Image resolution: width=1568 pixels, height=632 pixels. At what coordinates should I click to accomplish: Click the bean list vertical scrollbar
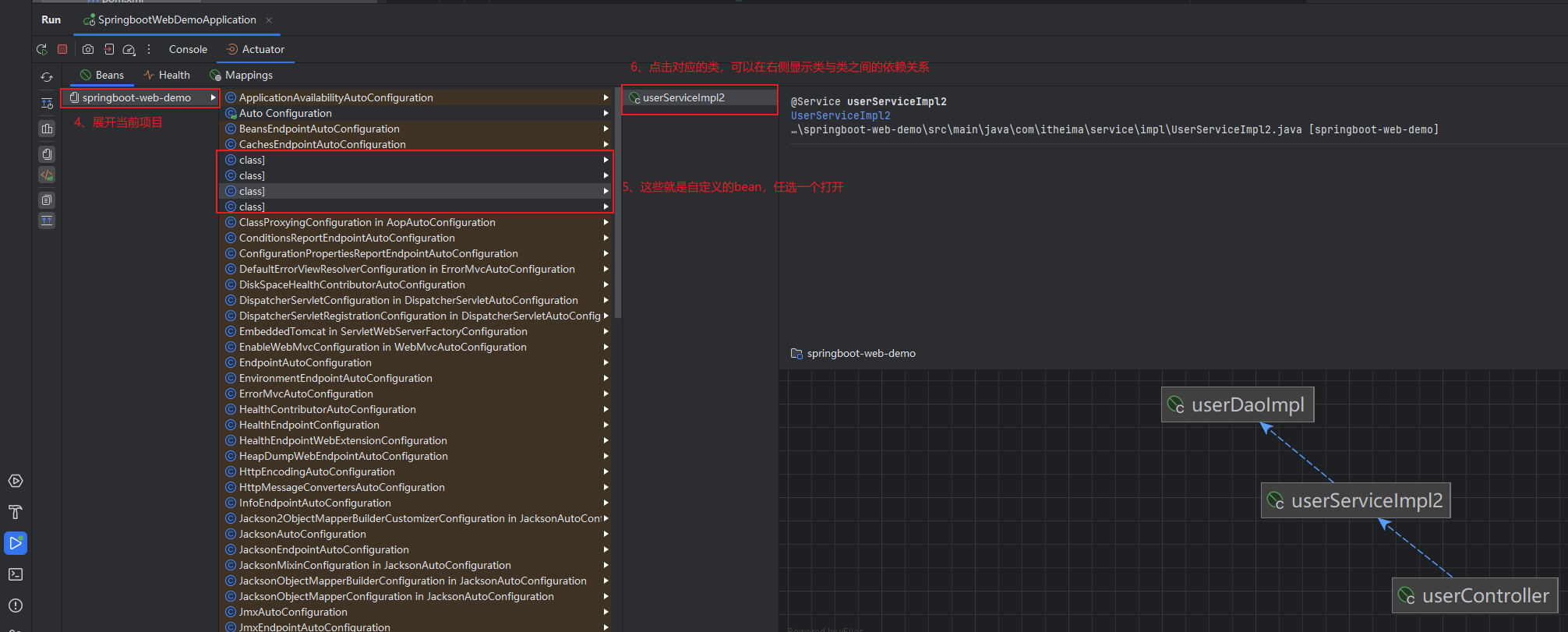618,203
